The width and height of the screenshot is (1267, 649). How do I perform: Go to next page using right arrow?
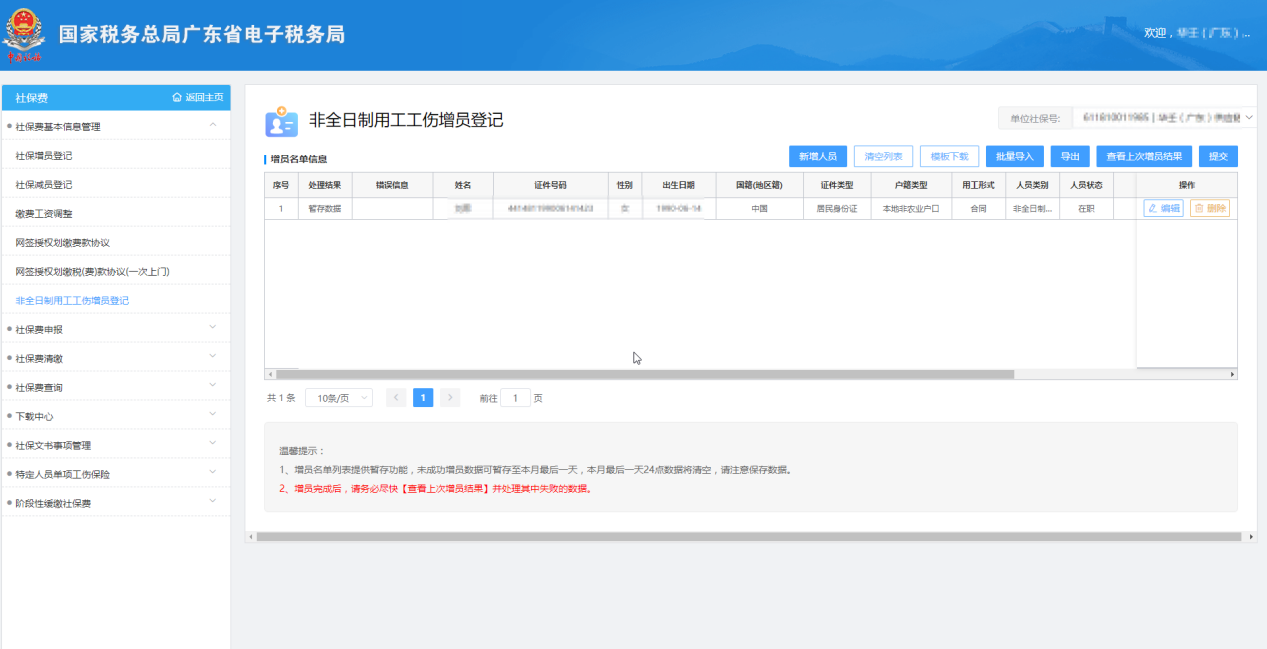[450, 398]
